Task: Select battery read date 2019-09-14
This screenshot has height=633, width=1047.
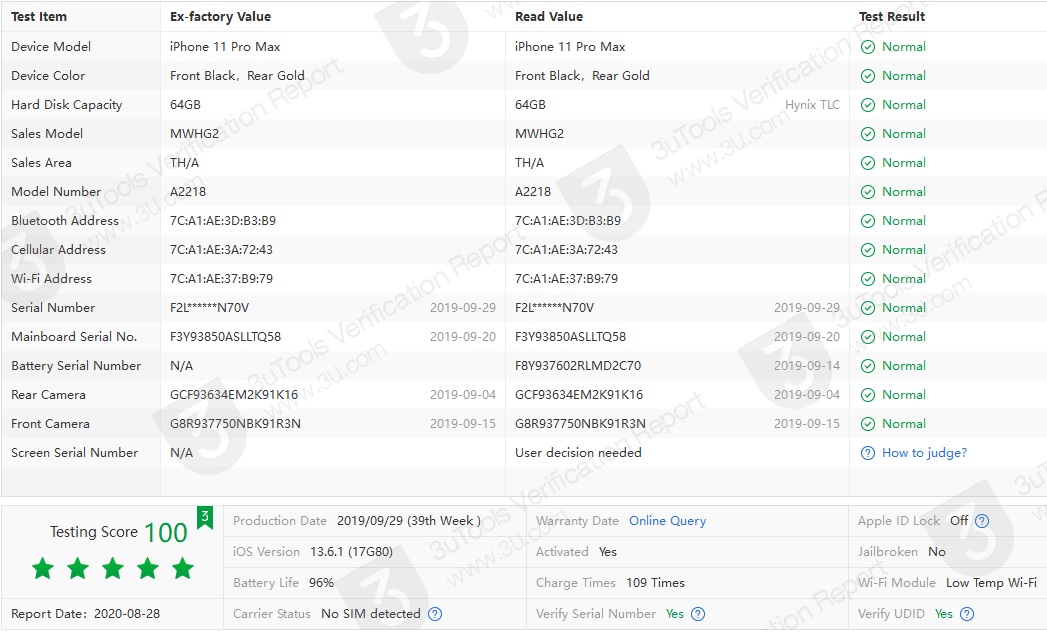Action: coord(807,366)
